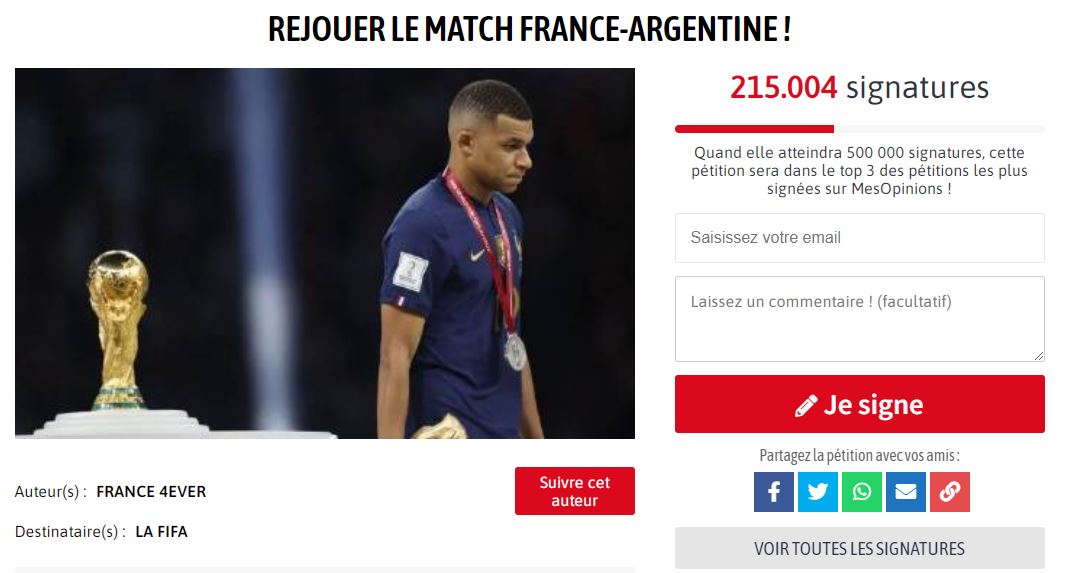Share the petition via WhatsApp
This screenshot has height=573, width=1071.
click(x=861, y=492)
